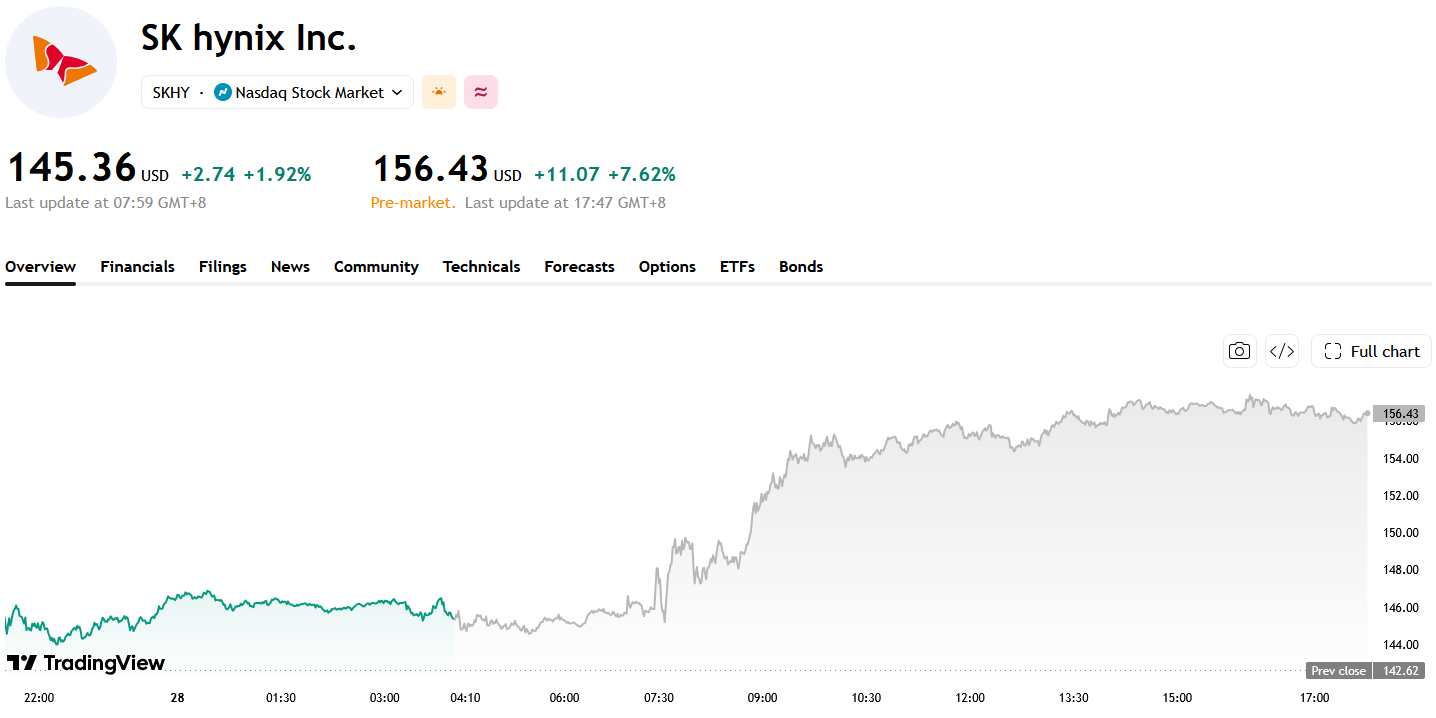Image resolution: width=1436 pixels, height=718 pixels.
Task: Select the ETFs tab
Action: 737,267
